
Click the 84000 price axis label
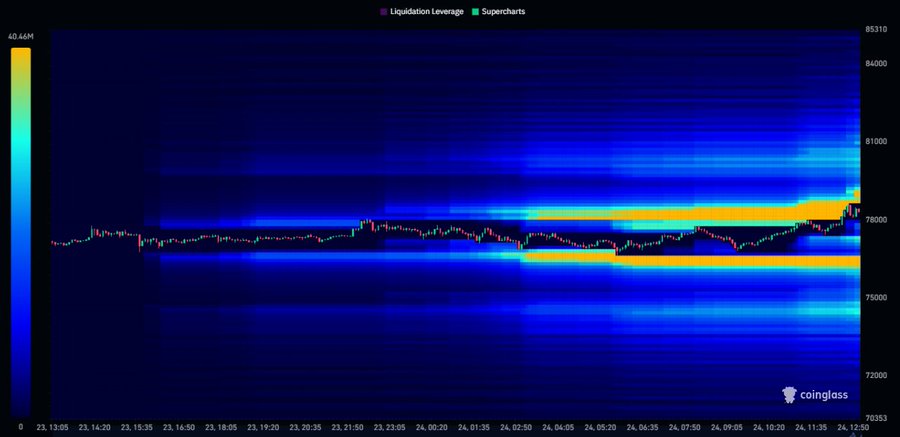875,63
